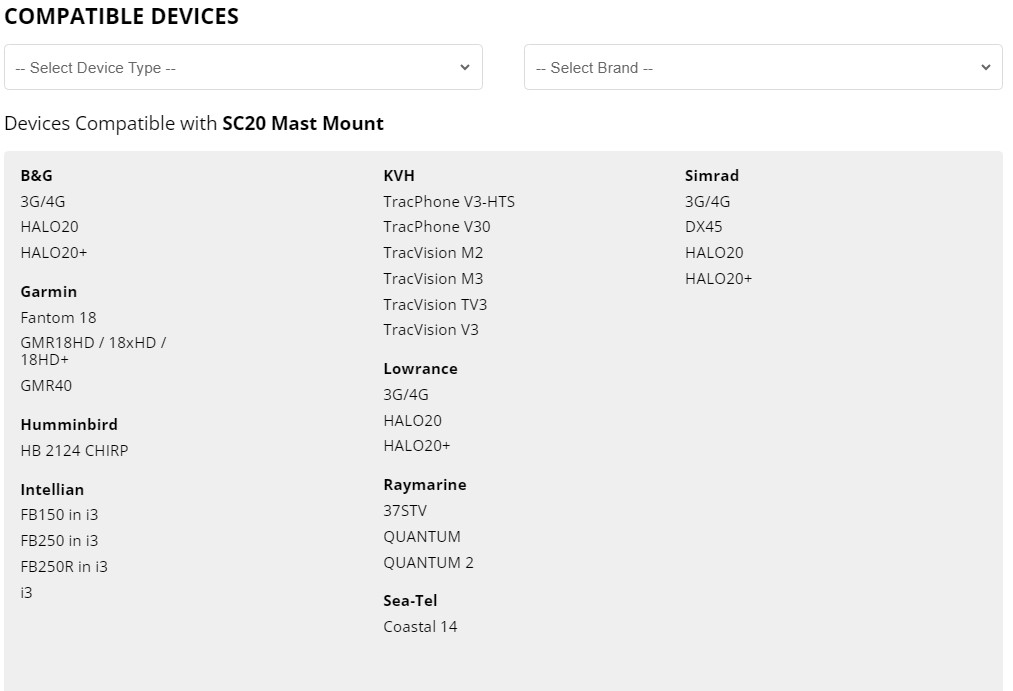The width and height of the screenshot is (1013, 691).
Task: Select the Intellian FB250R in i3 entry
Action: pos(64,566)
